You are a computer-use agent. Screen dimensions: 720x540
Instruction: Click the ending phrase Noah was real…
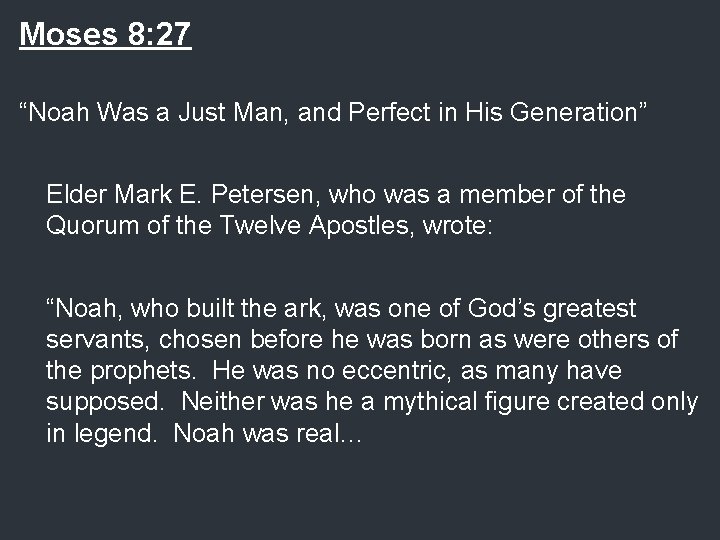tap(267, 433)
